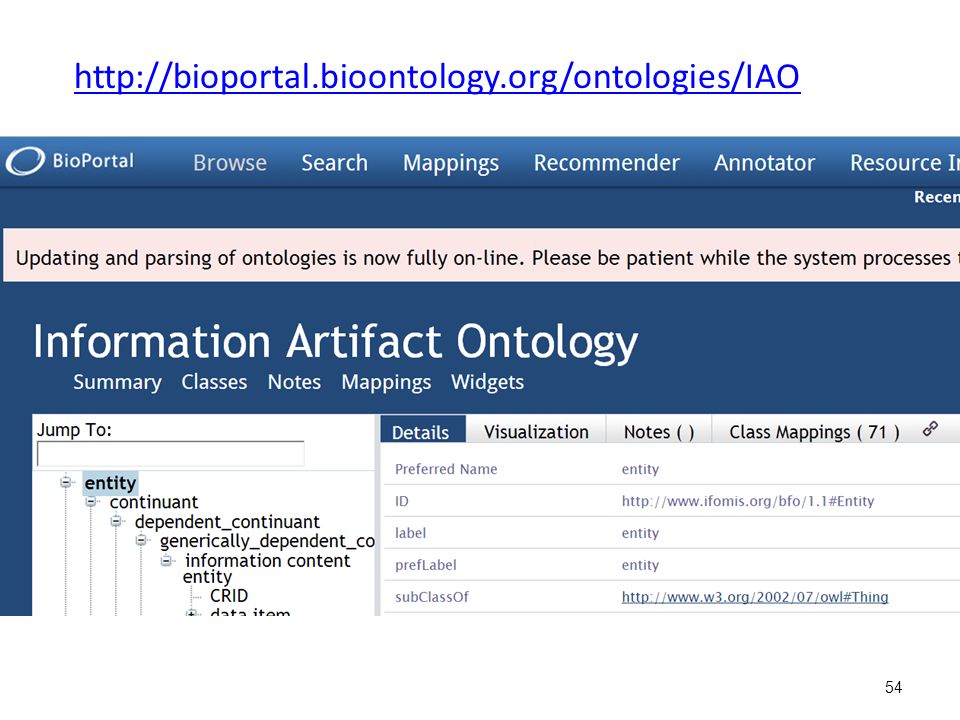The height and width of the screenshot is (720, 960).
Task: Focus the Jump To search field
Action: click(170, 454)
